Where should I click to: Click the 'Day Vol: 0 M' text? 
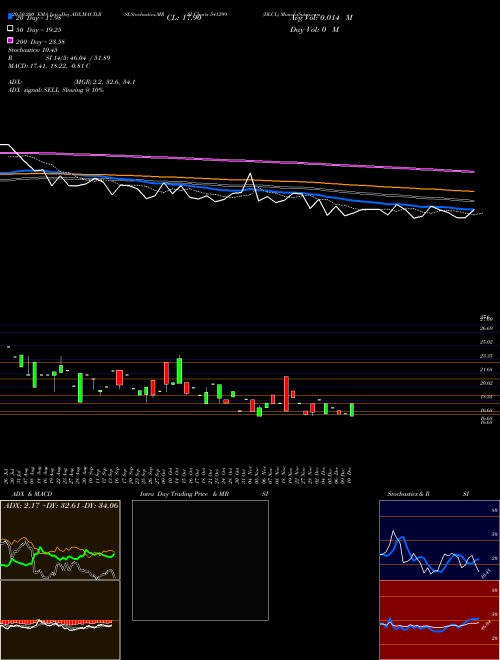click(x=314, y=30)
